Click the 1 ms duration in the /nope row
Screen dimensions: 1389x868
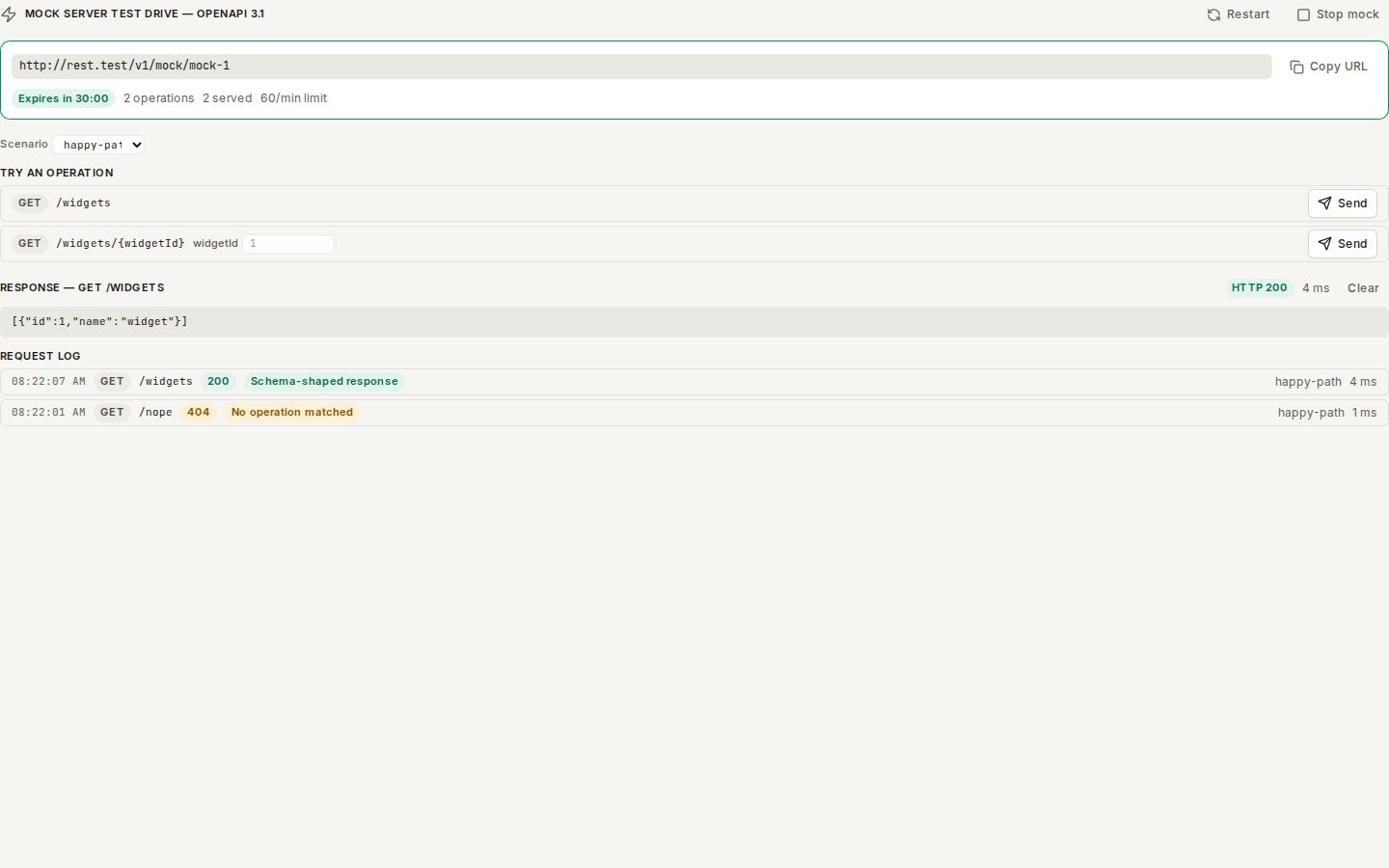click(x=1365, y=413)
